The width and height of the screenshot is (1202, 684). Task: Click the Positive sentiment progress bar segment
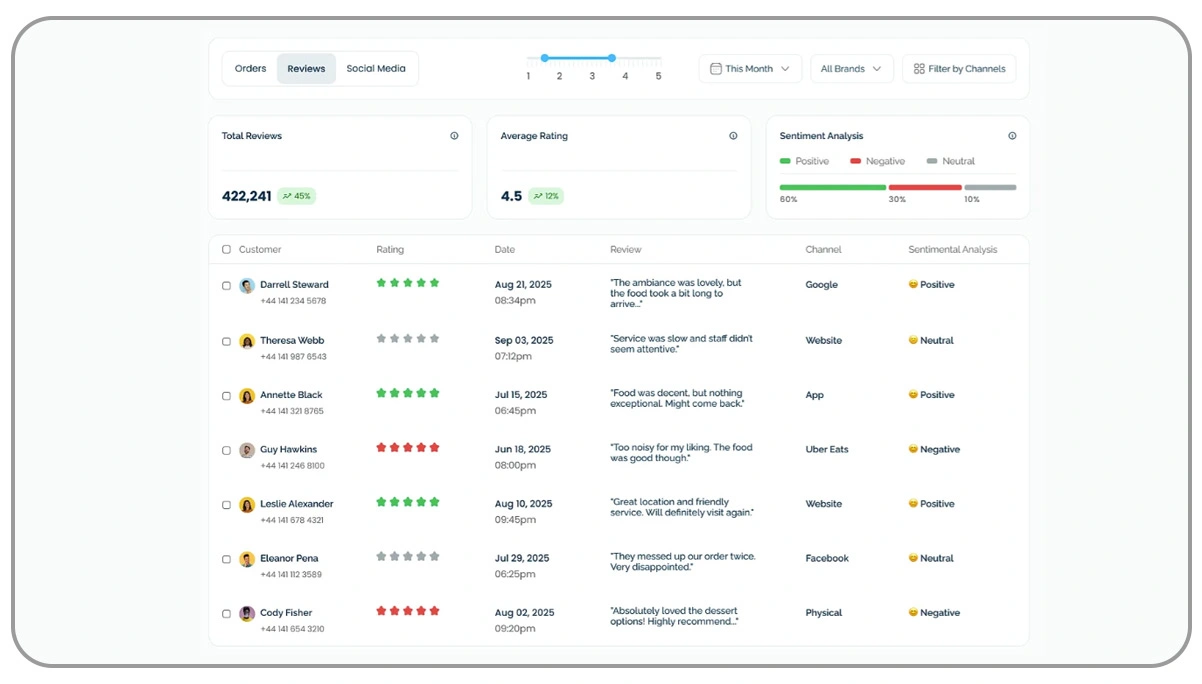point(832,187)
